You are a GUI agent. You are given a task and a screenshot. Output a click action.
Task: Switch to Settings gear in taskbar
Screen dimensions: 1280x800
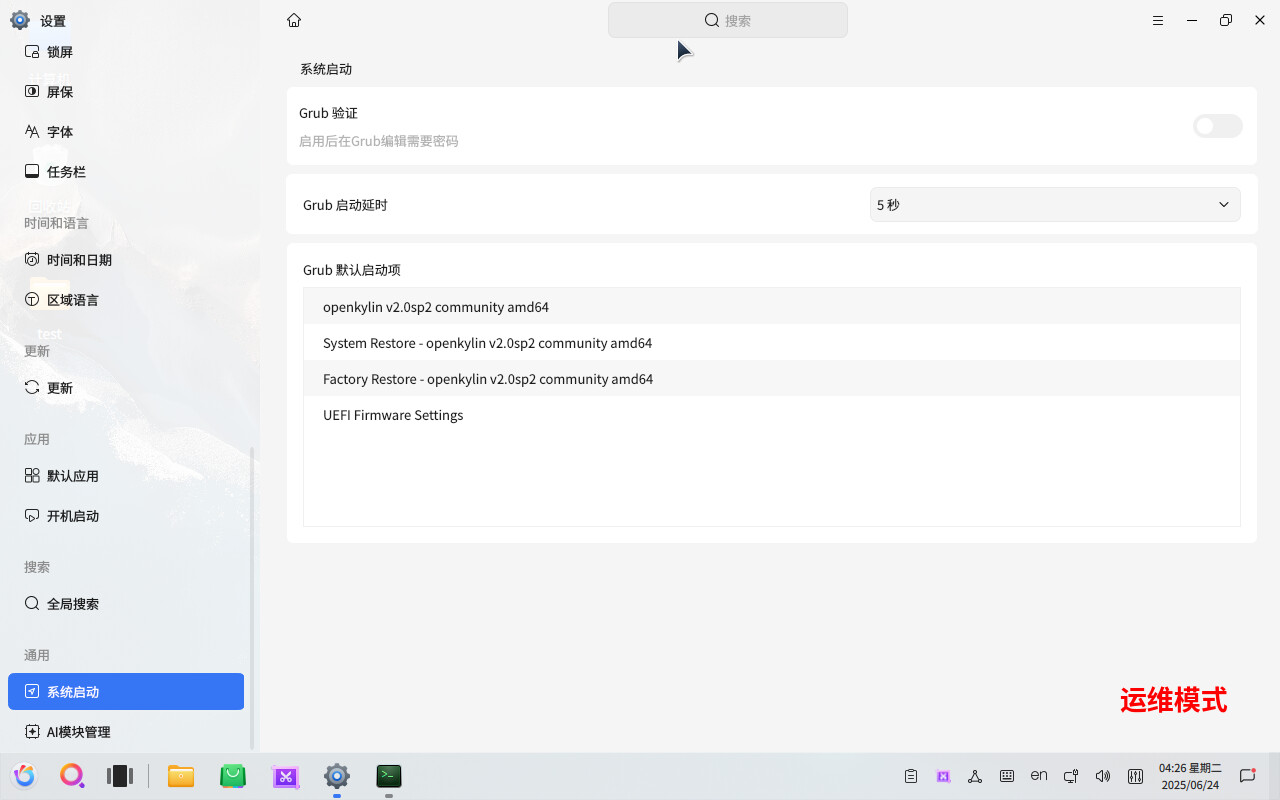(337, 776)
